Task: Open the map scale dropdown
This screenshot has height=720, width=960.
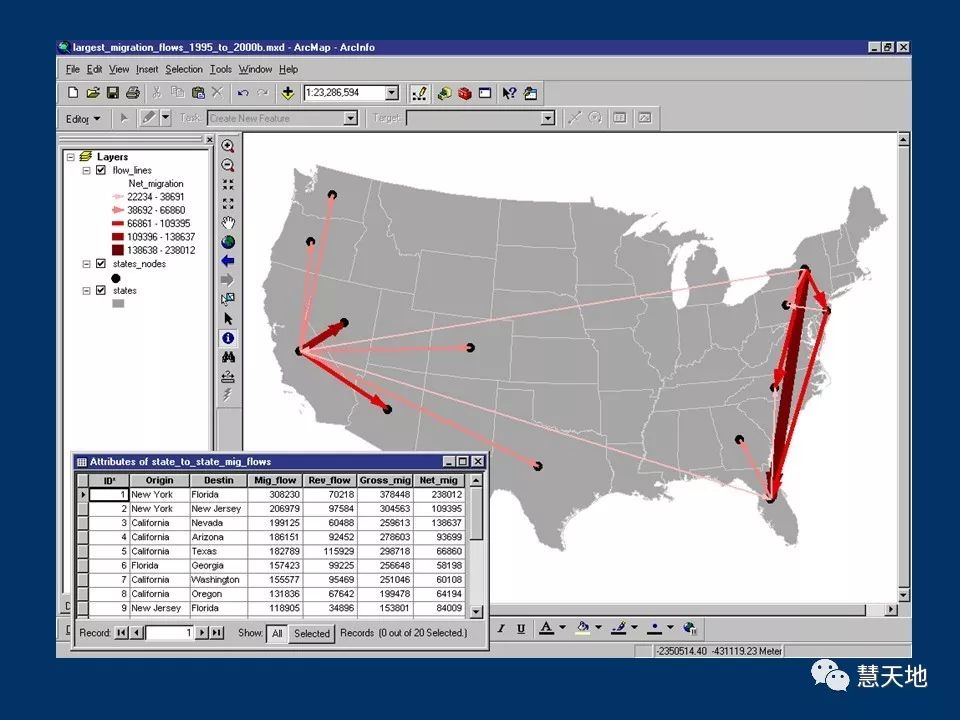Action: pyautogui.click(x=391, y=93)
